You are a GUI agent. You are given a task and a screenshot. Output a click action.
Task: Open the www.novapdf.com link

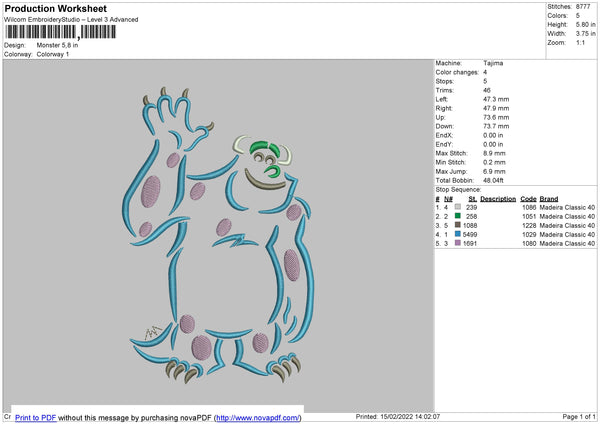258,417
